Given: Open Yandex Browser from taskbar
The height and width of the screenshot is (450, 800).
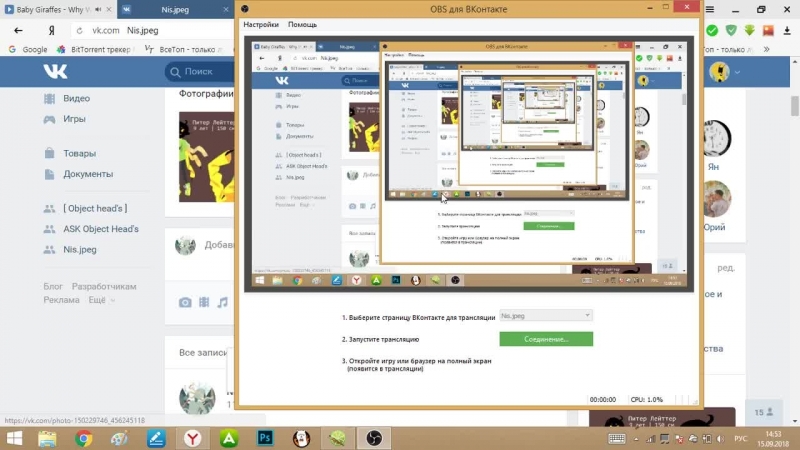Looking at the screenshot, I should coord(192,438).
